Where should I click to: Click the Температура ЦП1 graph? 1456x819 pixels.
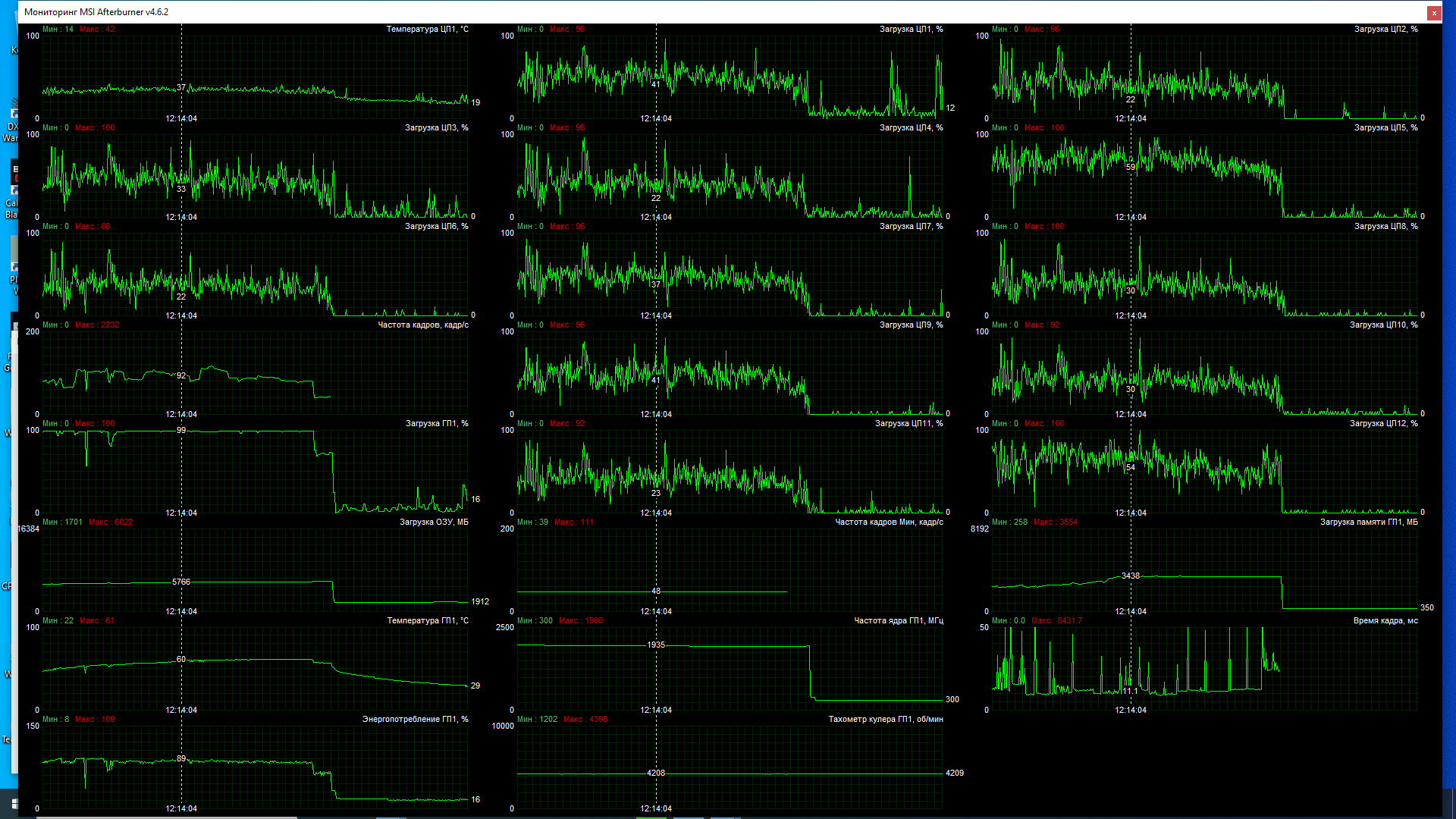(255, 76)
